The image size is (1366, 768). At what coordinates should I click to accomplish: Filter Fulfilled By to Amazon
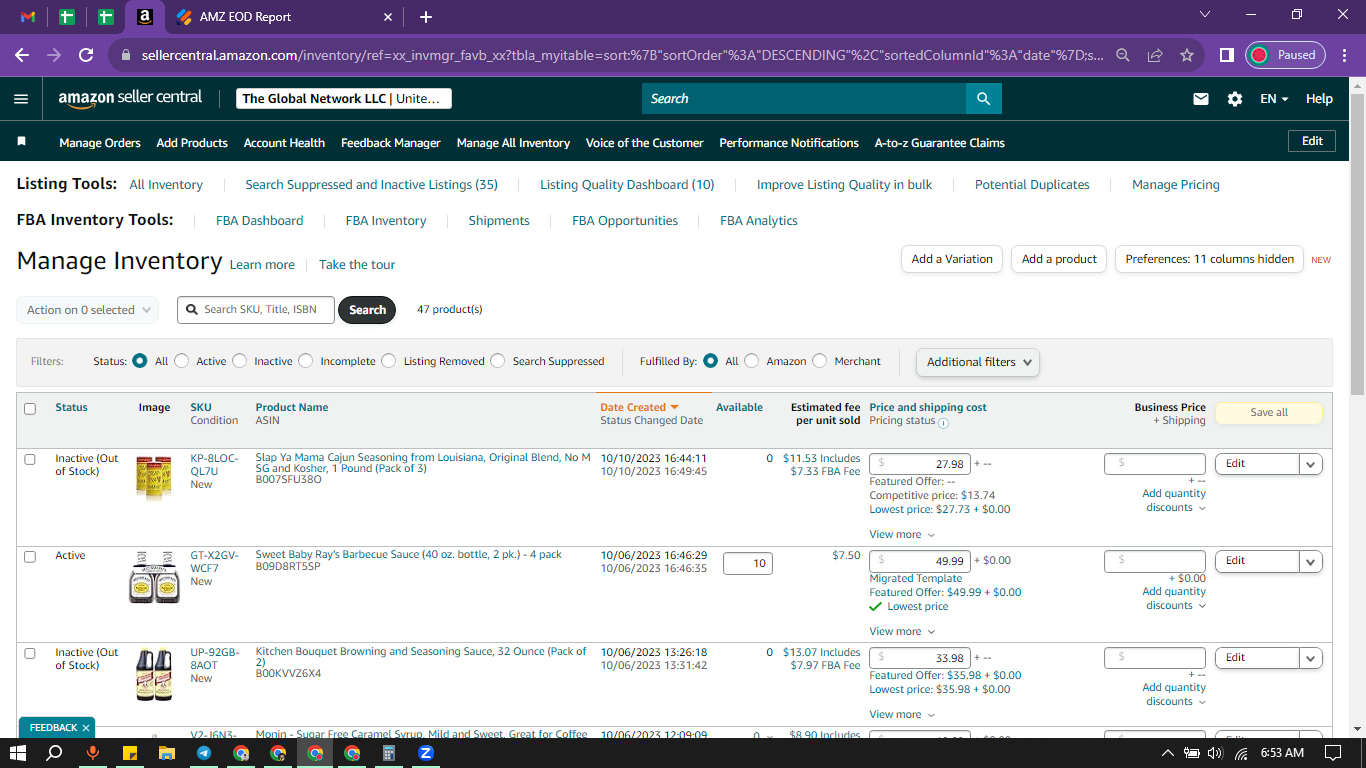coord(752,361)
